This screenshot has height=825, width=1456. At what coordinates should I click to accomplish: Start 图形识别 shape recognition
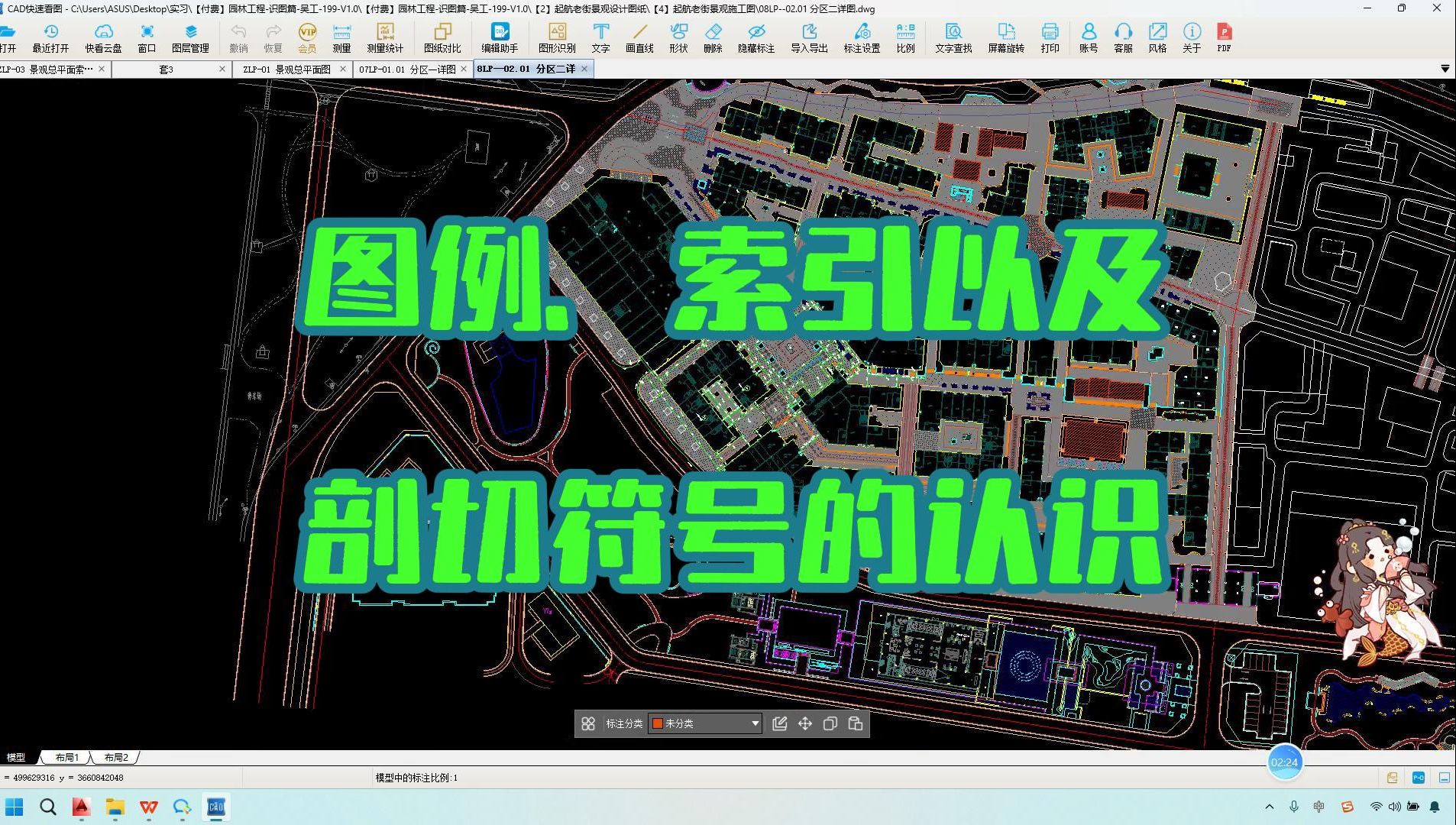[x=557, y=37]
